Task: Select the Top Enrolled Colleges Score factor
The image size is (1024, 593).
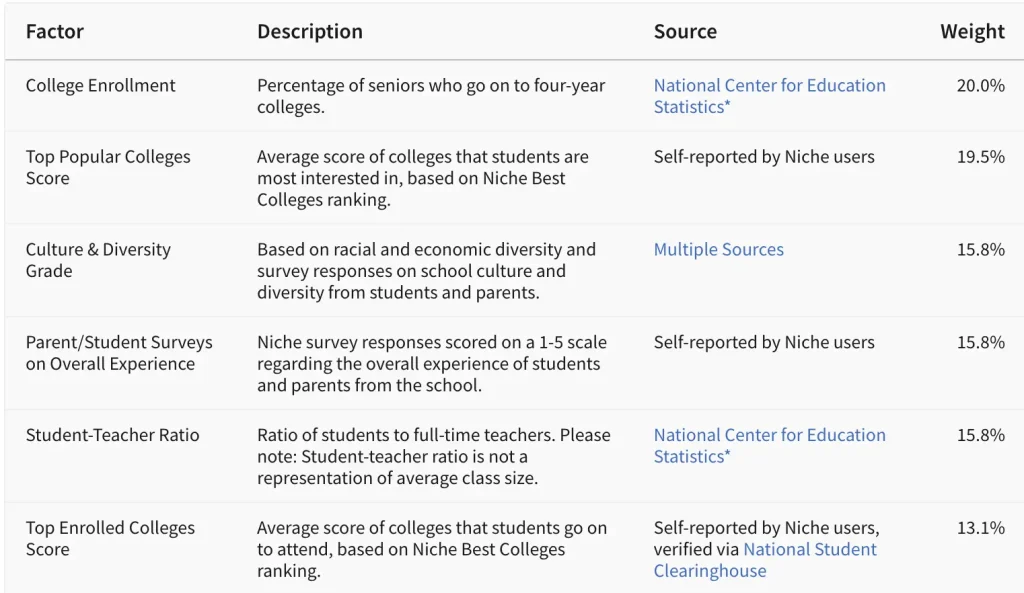Action: point(110,538)
